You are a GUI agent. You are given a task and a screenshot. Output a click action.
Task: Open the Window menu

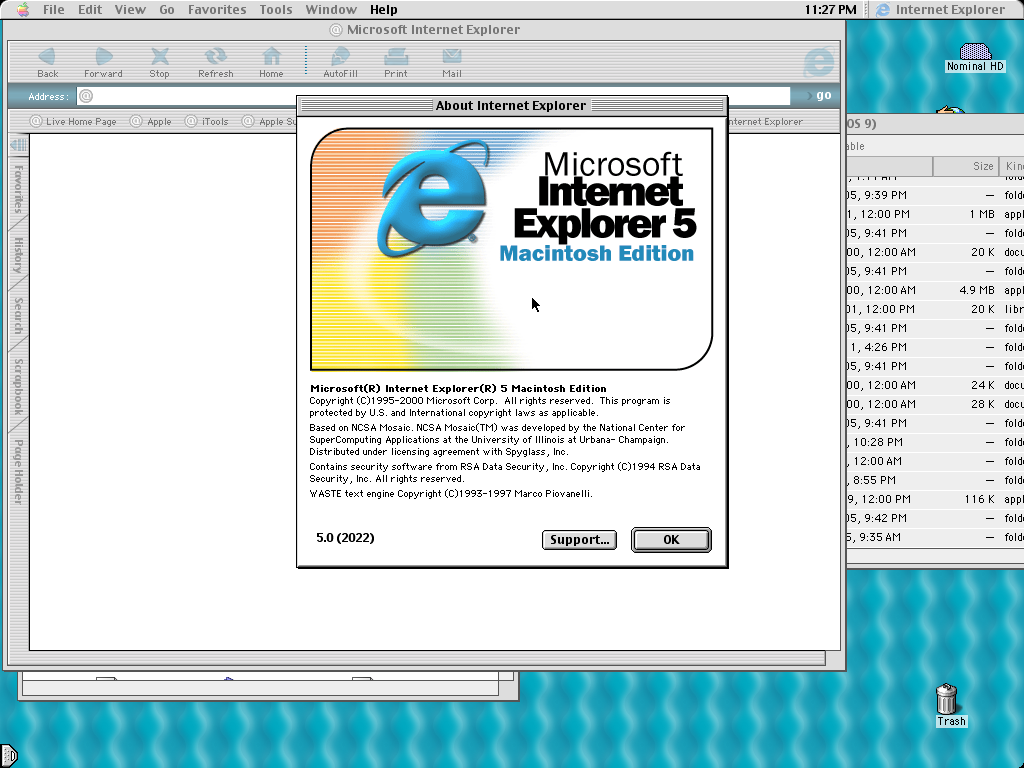(x=331, y=10)
